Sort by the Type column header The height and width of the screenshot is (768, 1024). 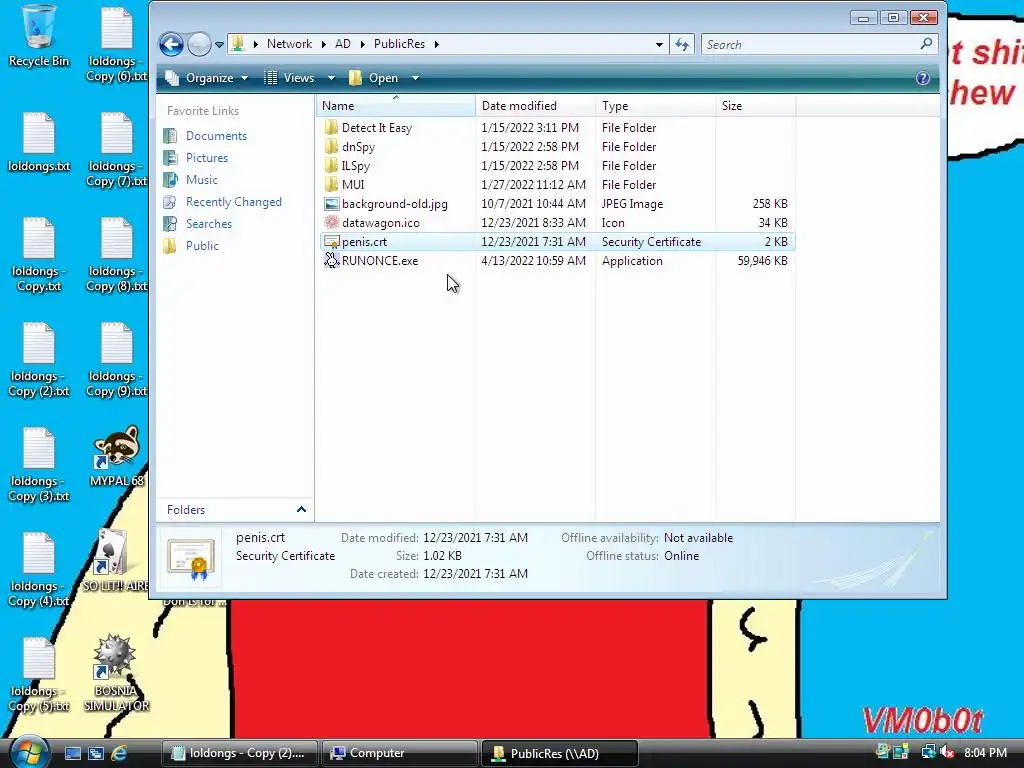pyautogui.click(x=655, y=106)
